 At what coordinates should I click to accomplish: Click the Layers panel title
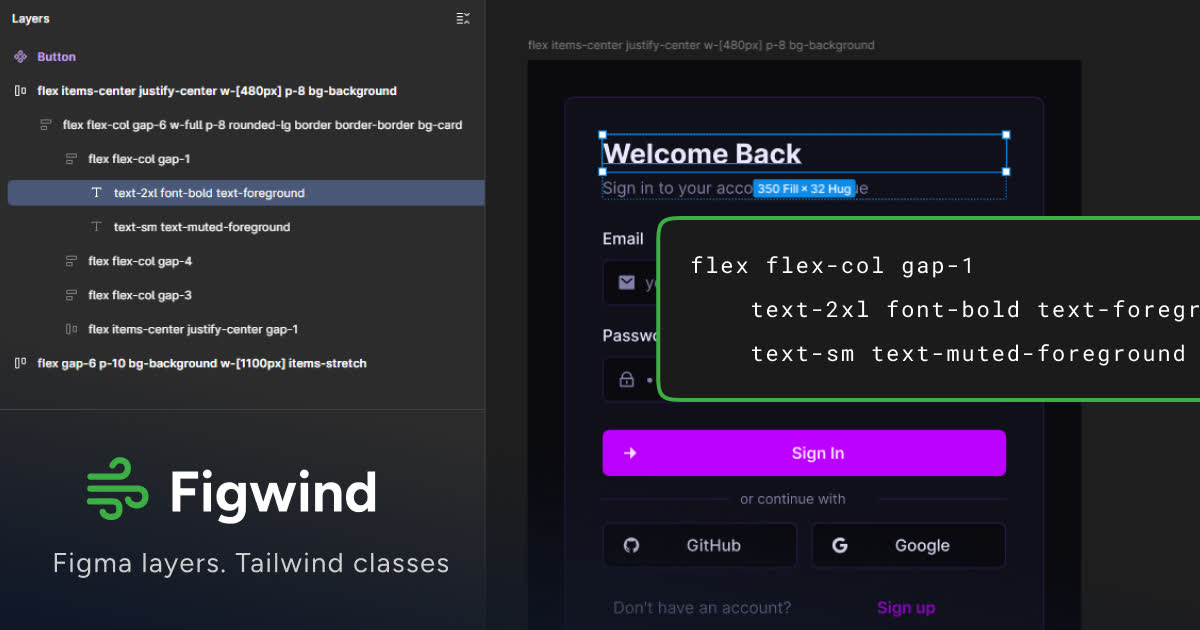pos(31,18)
